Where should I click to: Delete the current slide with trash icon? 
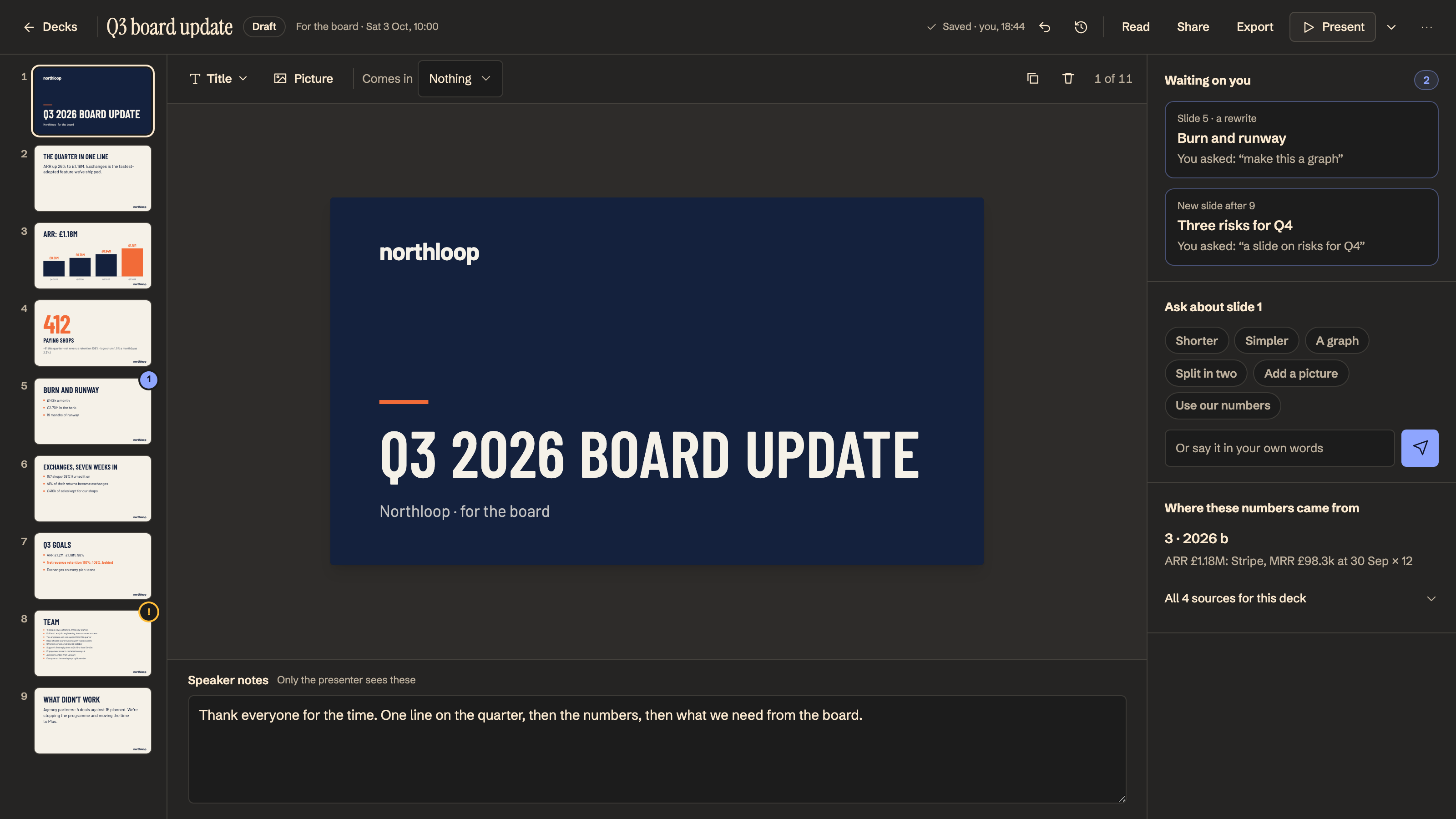coord(1068,79)
